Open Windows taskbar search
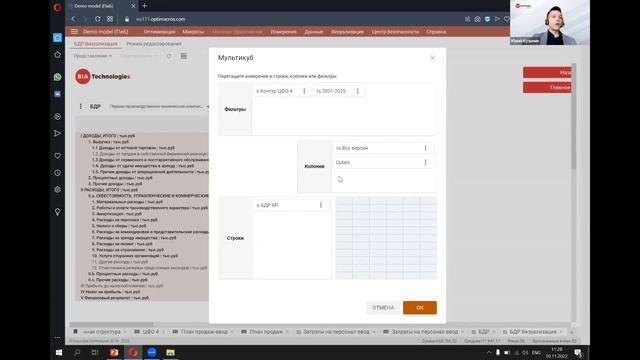 (x=77, y=353)
